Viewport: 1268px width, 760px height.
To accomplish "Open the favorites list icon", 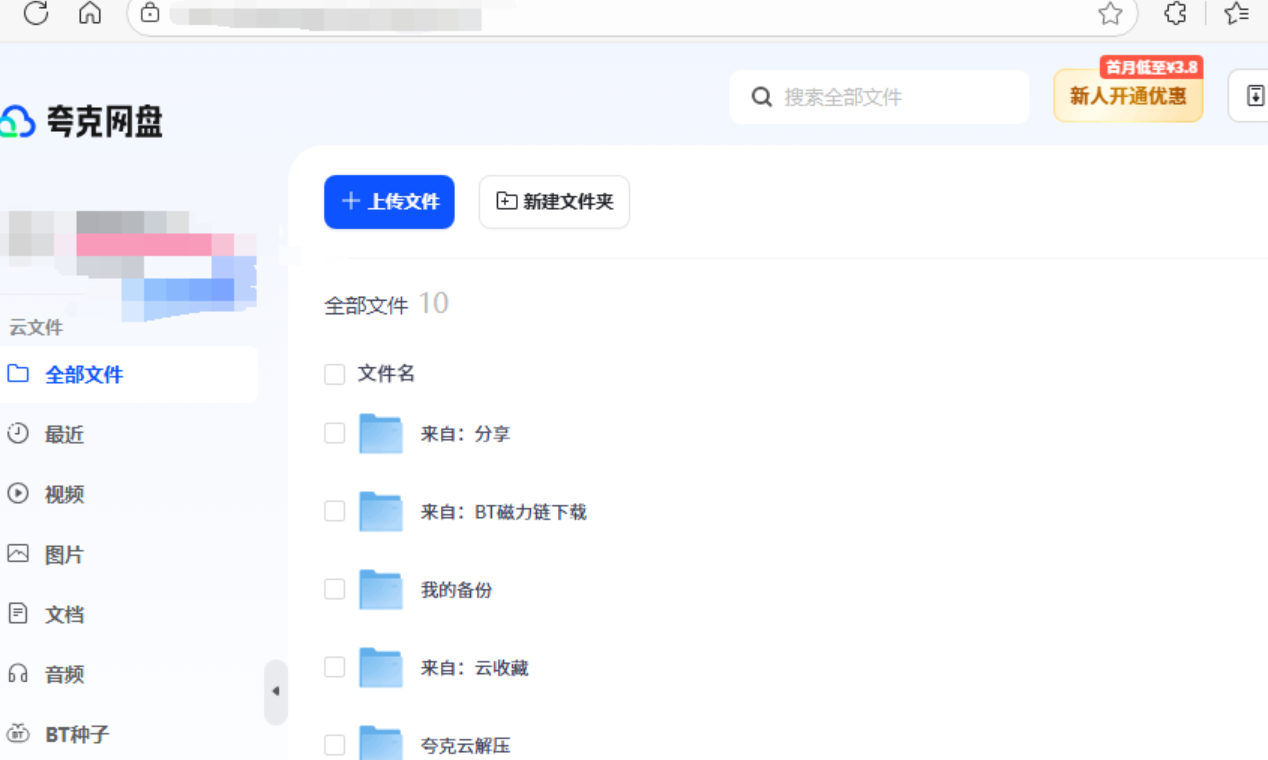I will coord(1237,13).
